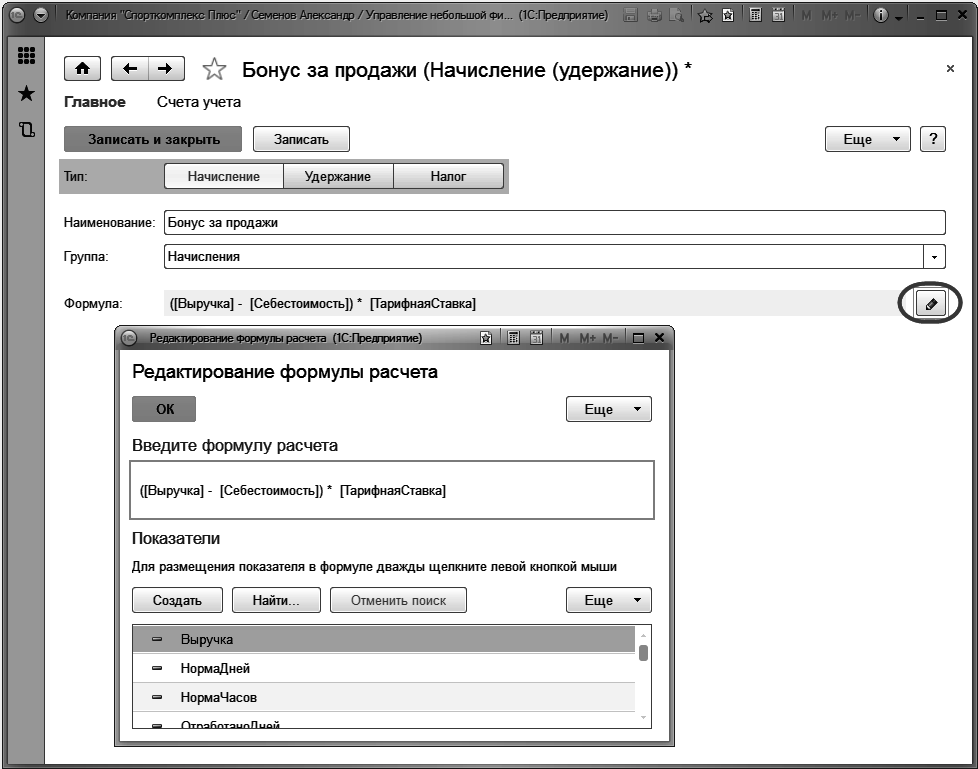This screenshot has width=978, height=769.
Task: Click M- button in main title bar
Action: pos(852,16)
